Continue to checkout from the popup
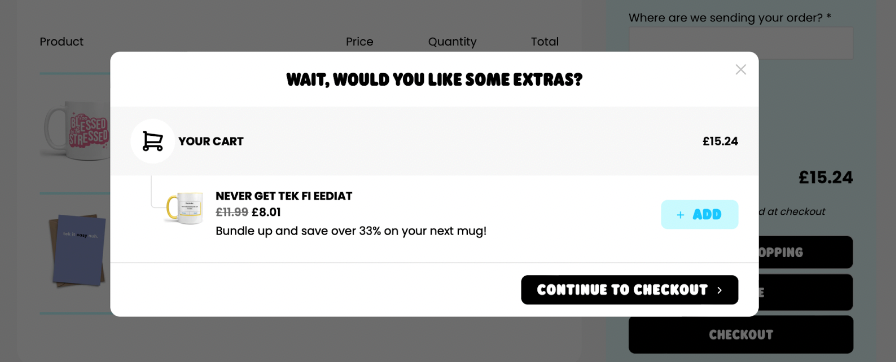The image size is (896, 362). point(629,290)
